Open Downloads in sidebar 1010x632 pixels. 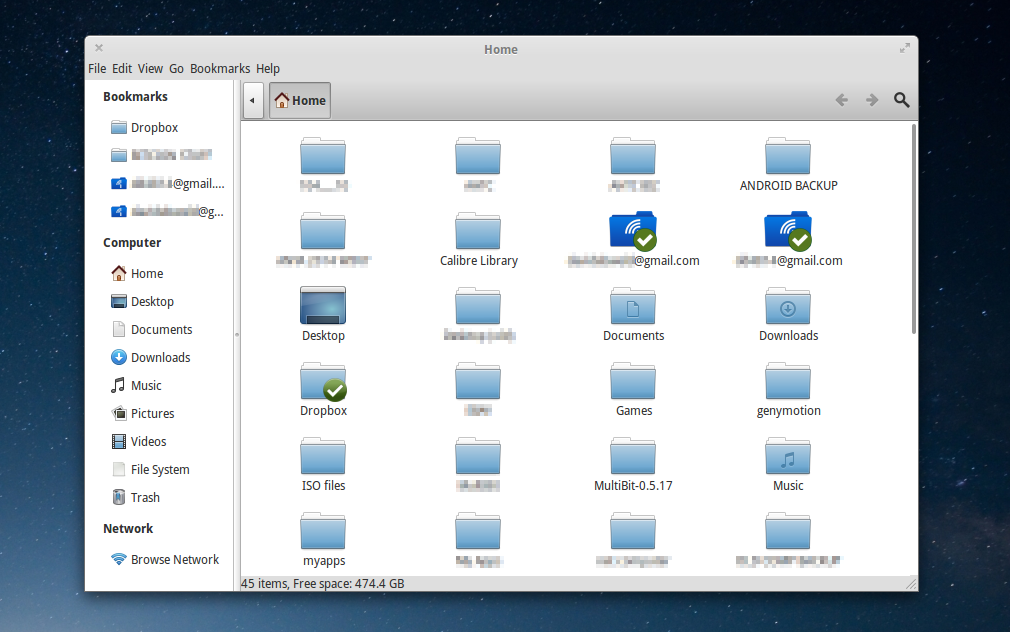(x=150, y=358)
